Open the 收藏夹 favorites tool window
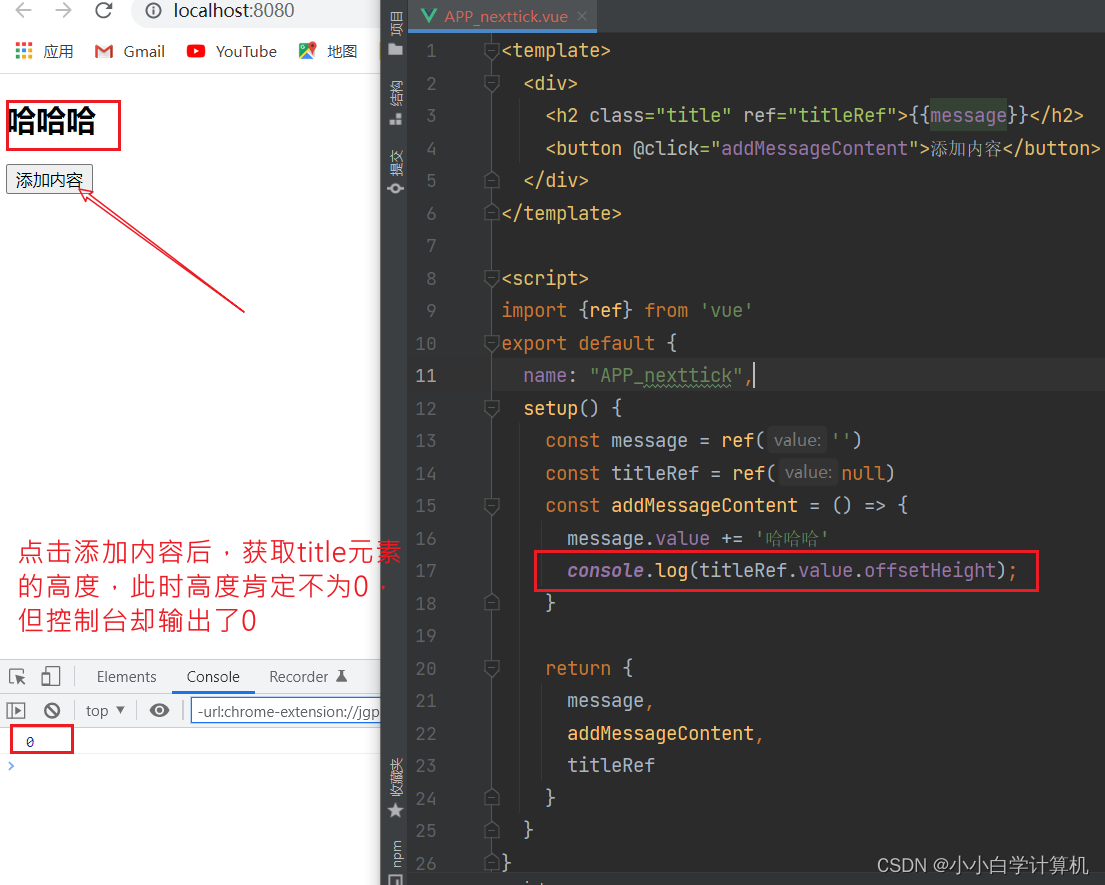 (x=395, y=788)
